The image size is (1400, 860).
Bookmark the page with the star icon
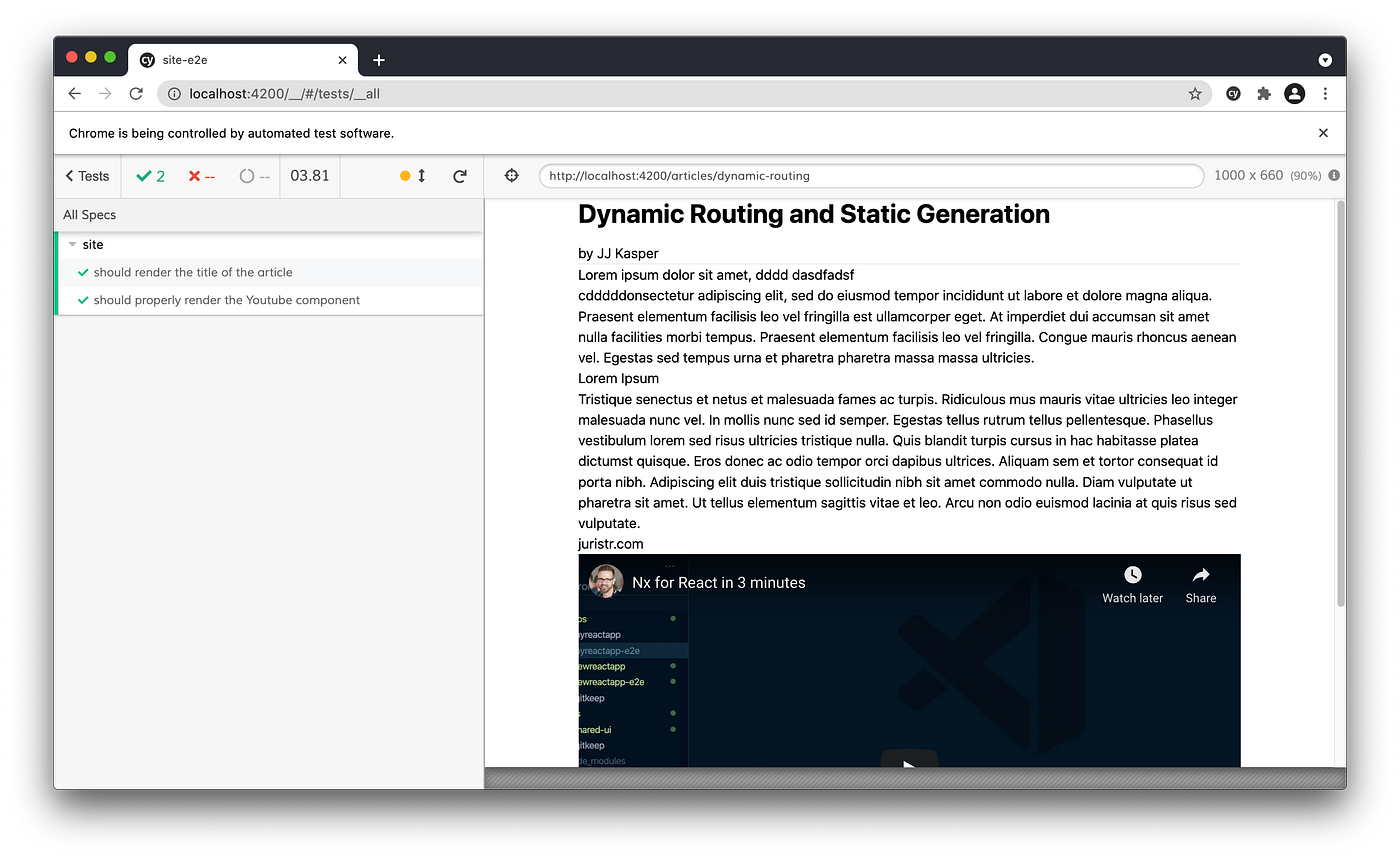click(x=1195, y=93)
